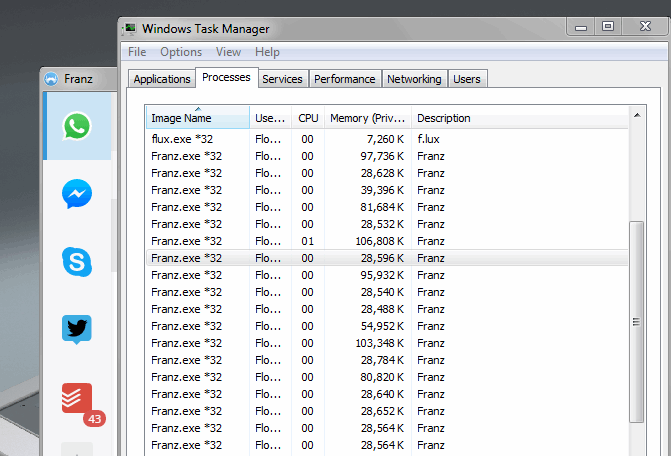The height and width of the screenshot is (456, 671).
Task: Maximize the Windows Task Manager window
Action: tap(608, 27)
